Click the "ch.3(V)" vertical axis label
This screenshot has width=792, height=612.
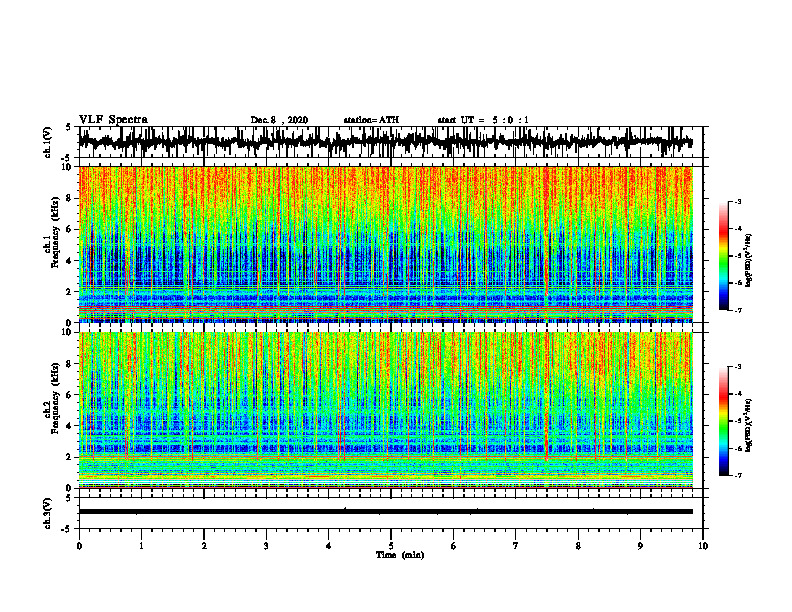pos(48,513)
